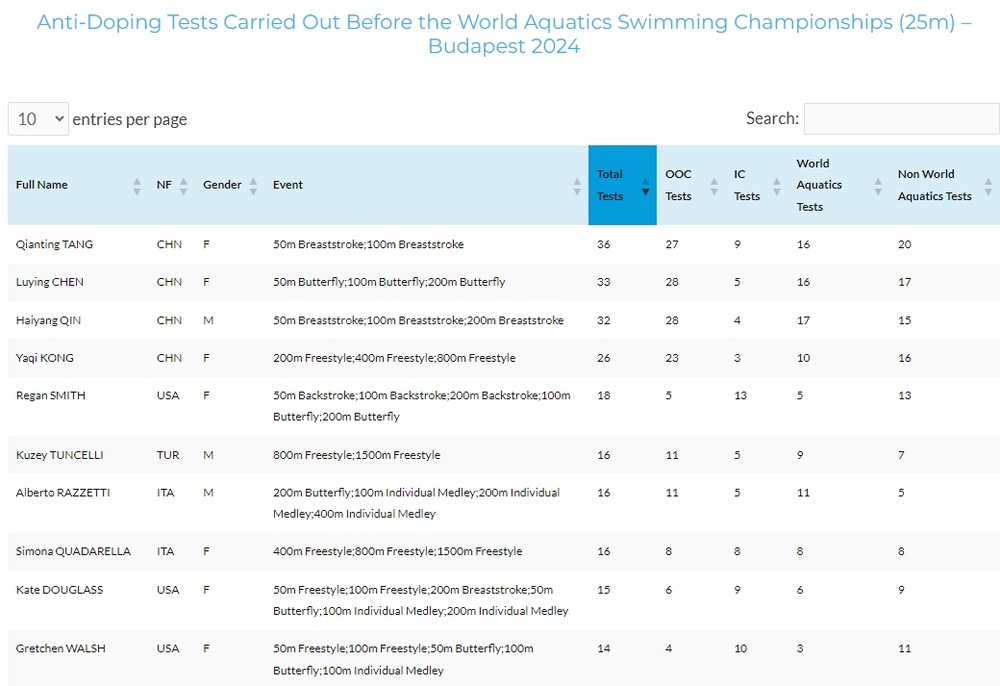Sort table by Event header label
The image size is (1000, 686).
click(288, 185)
